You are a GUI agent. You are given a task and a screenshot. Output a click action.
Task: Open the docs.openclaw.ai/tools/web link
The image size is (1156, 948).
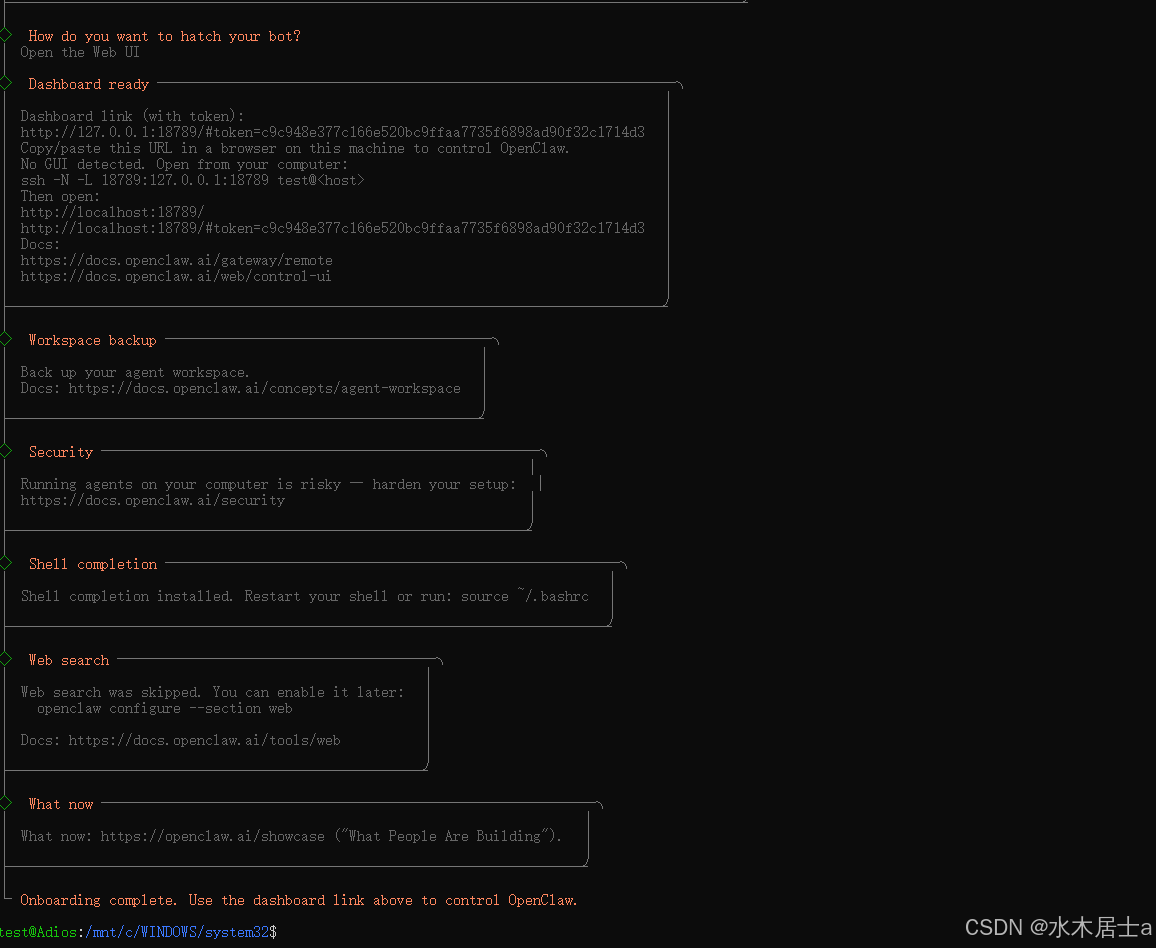204,740
